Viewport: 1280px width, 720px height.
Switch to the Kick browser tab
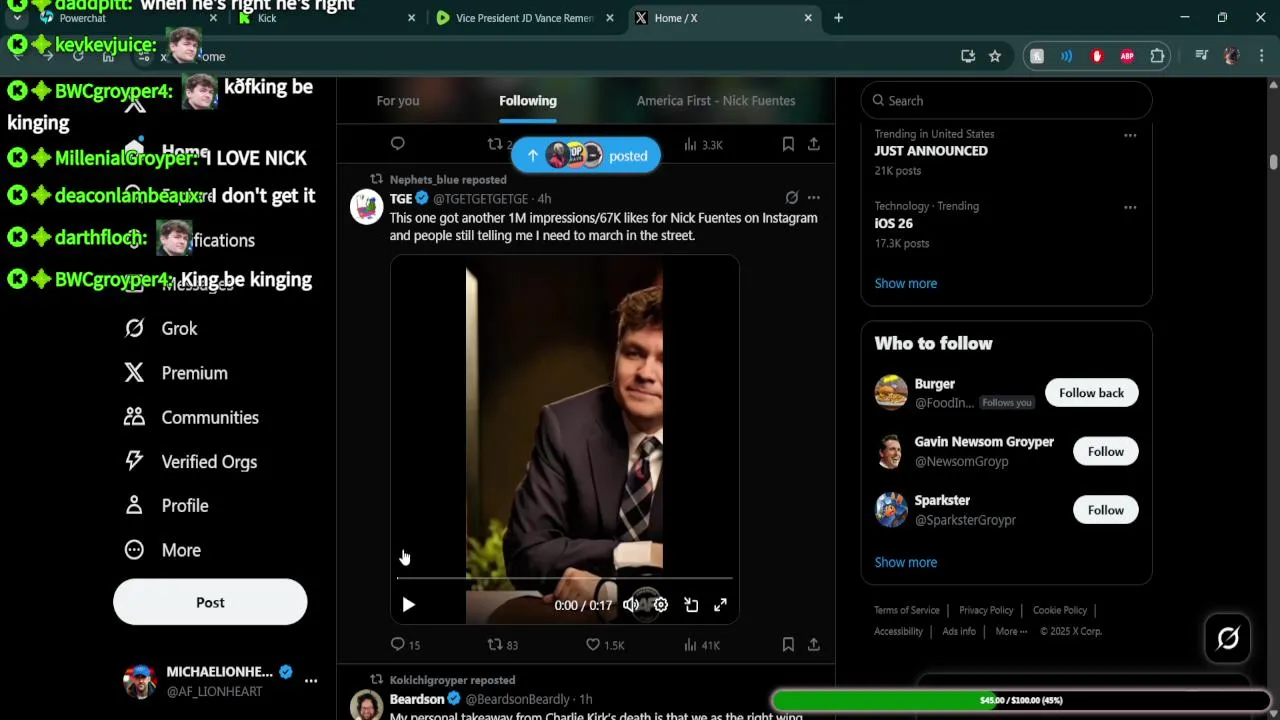pyautogui.click(x=327, y=18)
